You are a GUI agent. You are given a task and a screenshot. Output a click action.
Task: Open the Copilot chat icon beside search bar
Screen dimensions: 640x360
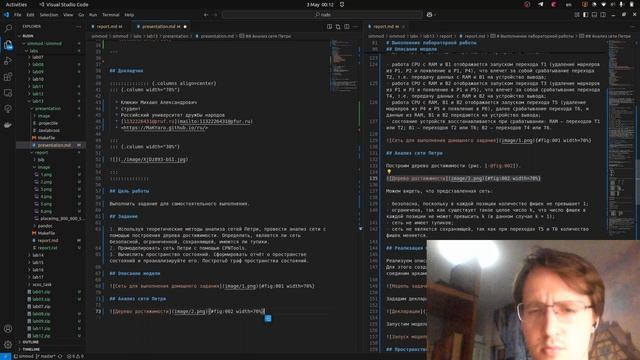[429, 15]
